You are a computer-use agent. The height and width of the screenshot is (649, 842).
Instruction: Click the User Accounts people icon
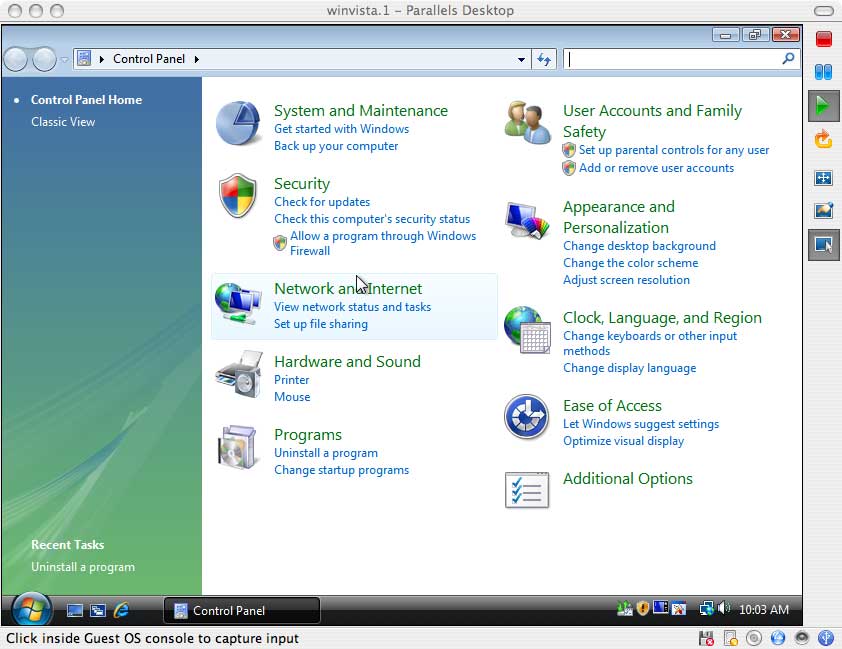(x=528, y=122)
